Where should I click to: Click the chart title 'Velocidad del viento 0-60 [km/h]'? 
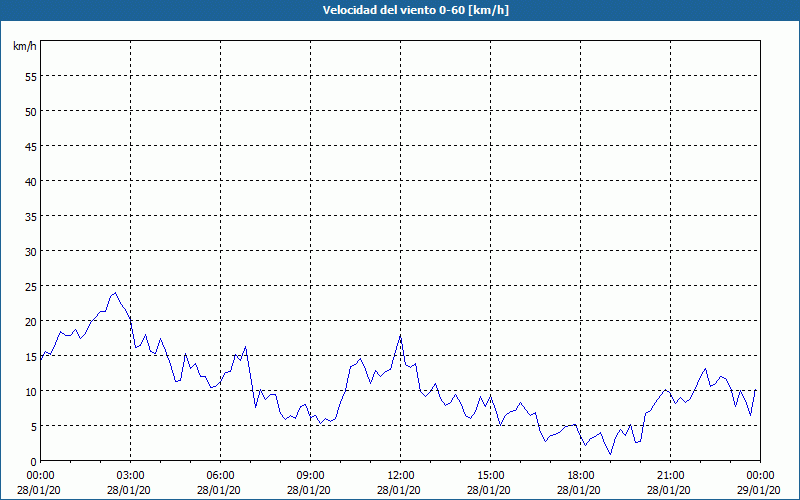tap(415, 10)
